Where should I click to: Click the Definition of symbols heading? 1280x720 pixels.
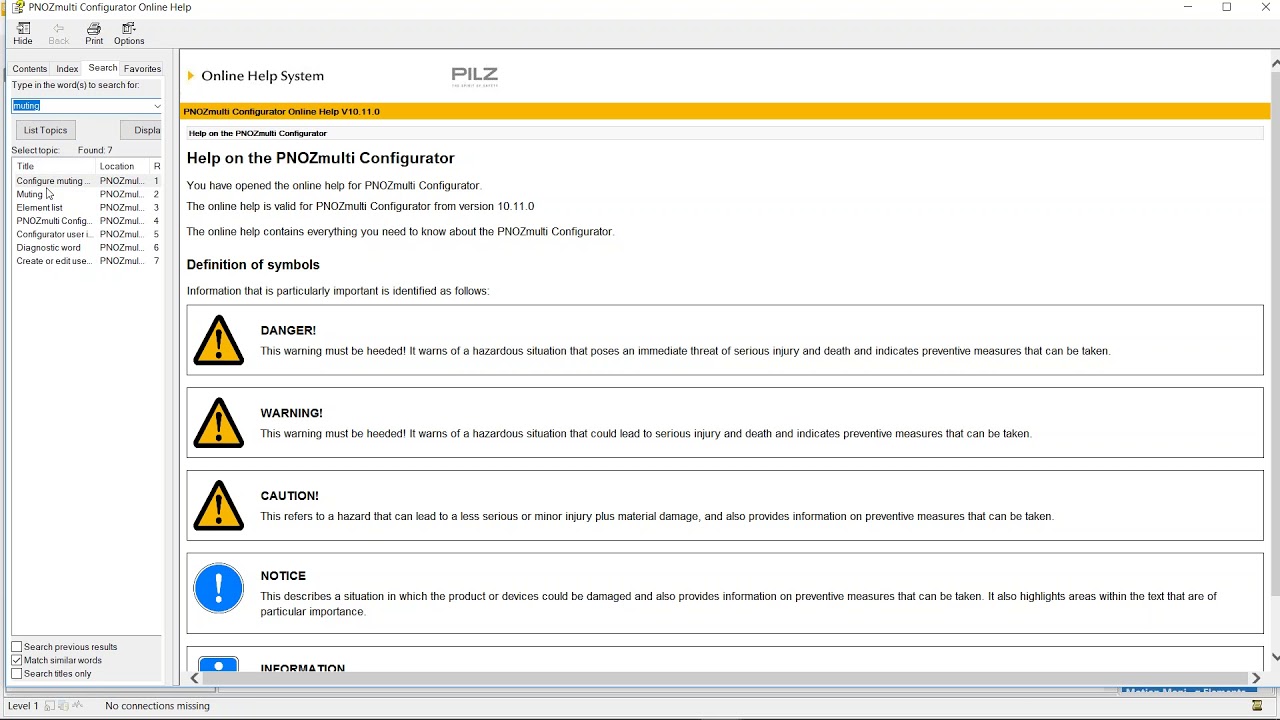(253, 265)
